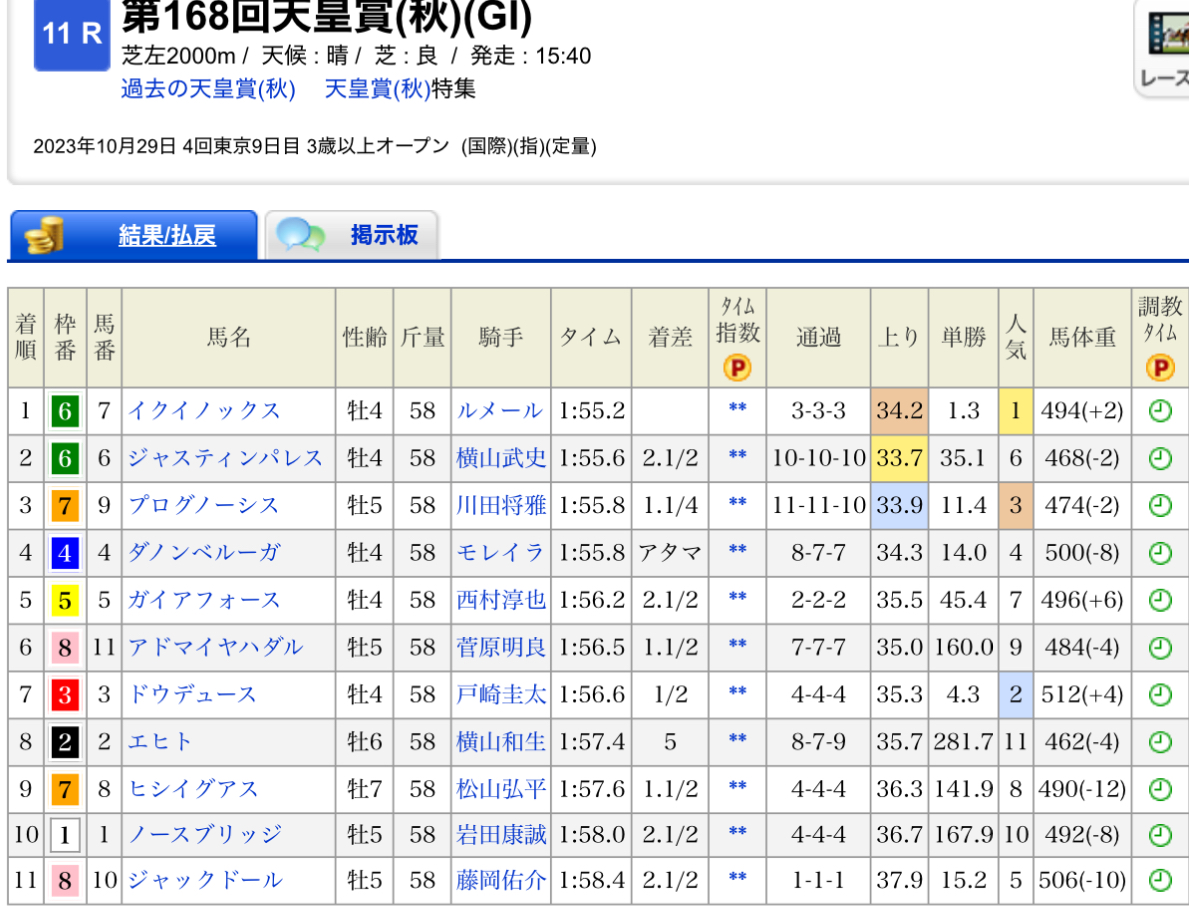The height and width of the screenshot is (920, 1189).
Task: Click passing order 1-1-1 cell
Action: [818, 880]
